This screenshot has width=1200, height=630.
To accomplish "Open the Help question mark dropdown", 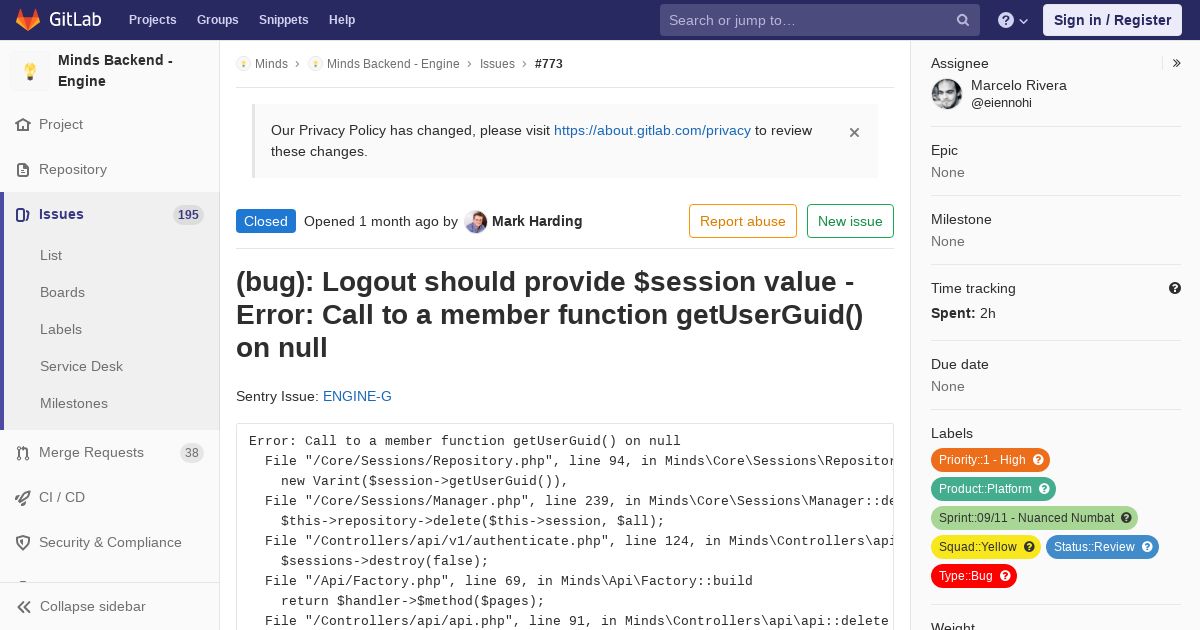I will click(1013, 20).
